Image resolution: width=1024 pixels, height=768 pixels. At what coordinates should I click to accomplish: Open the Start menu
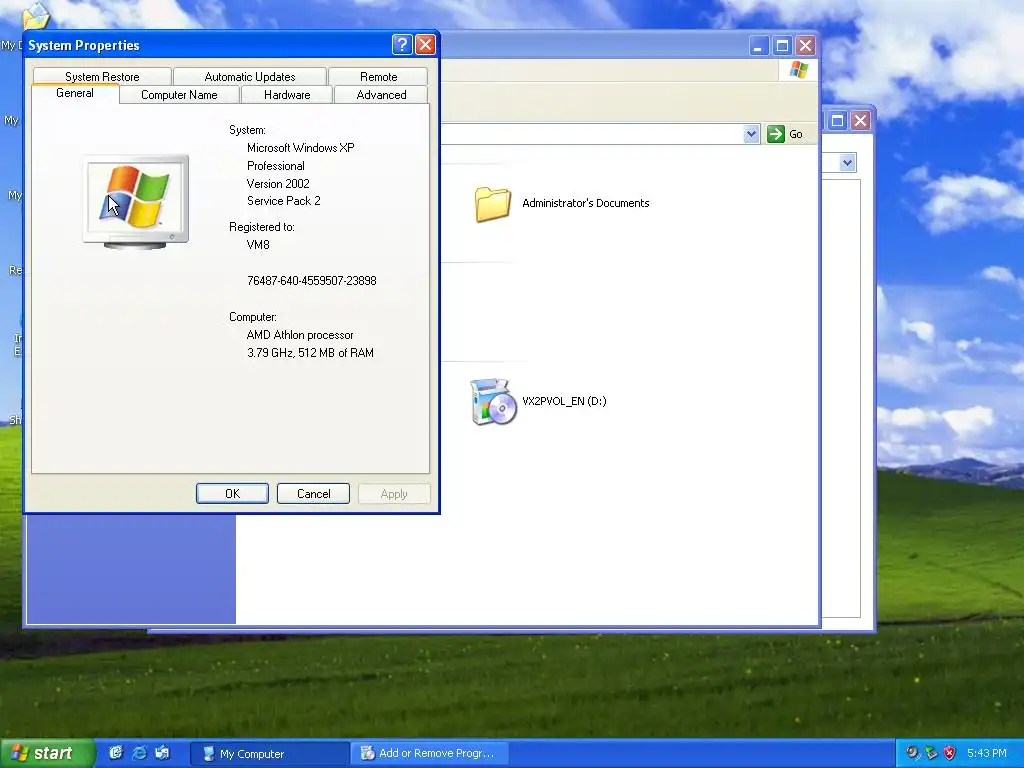point(46,753)
